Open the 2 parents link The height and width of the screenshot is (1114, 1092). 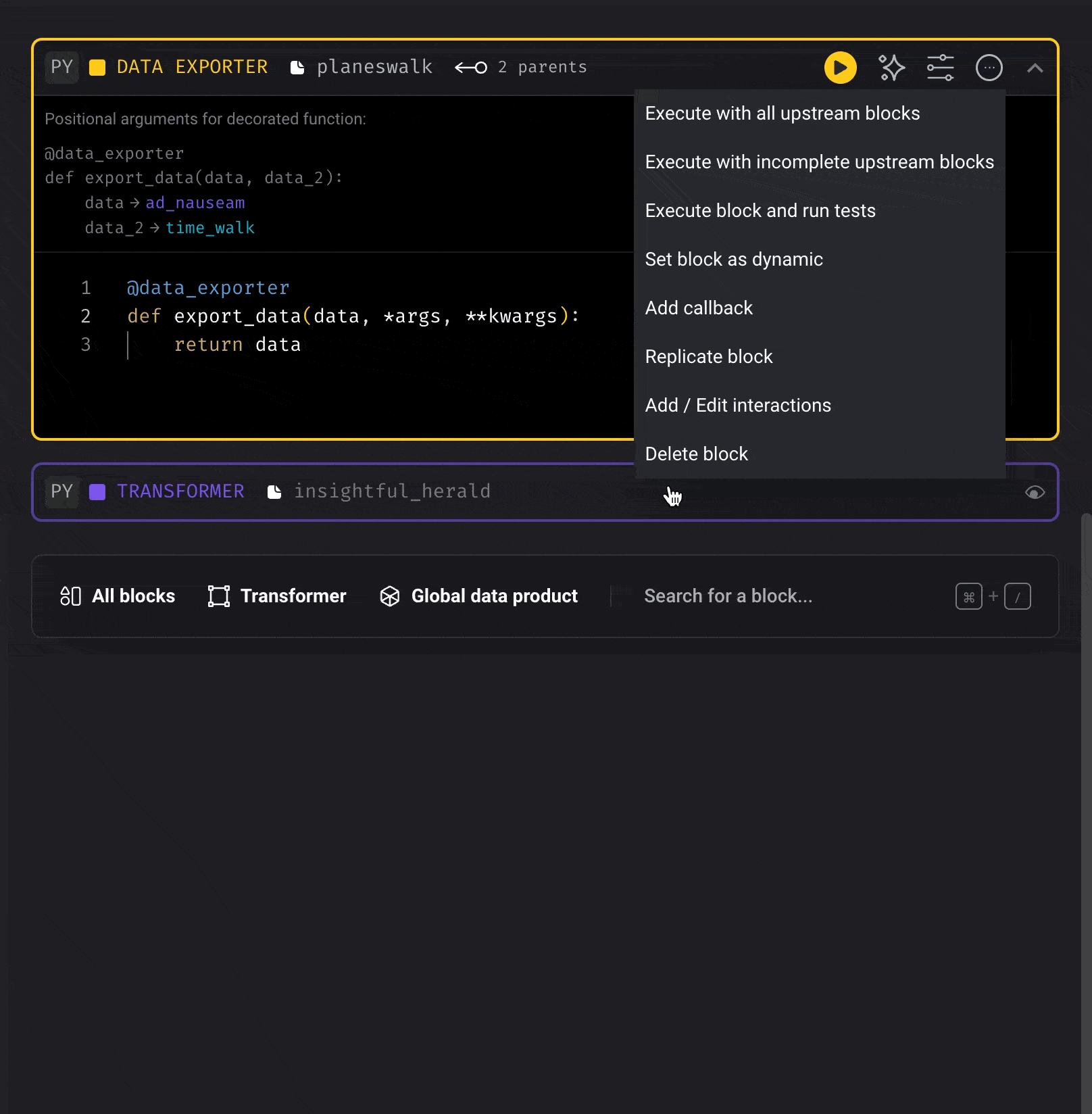(543, 67)
